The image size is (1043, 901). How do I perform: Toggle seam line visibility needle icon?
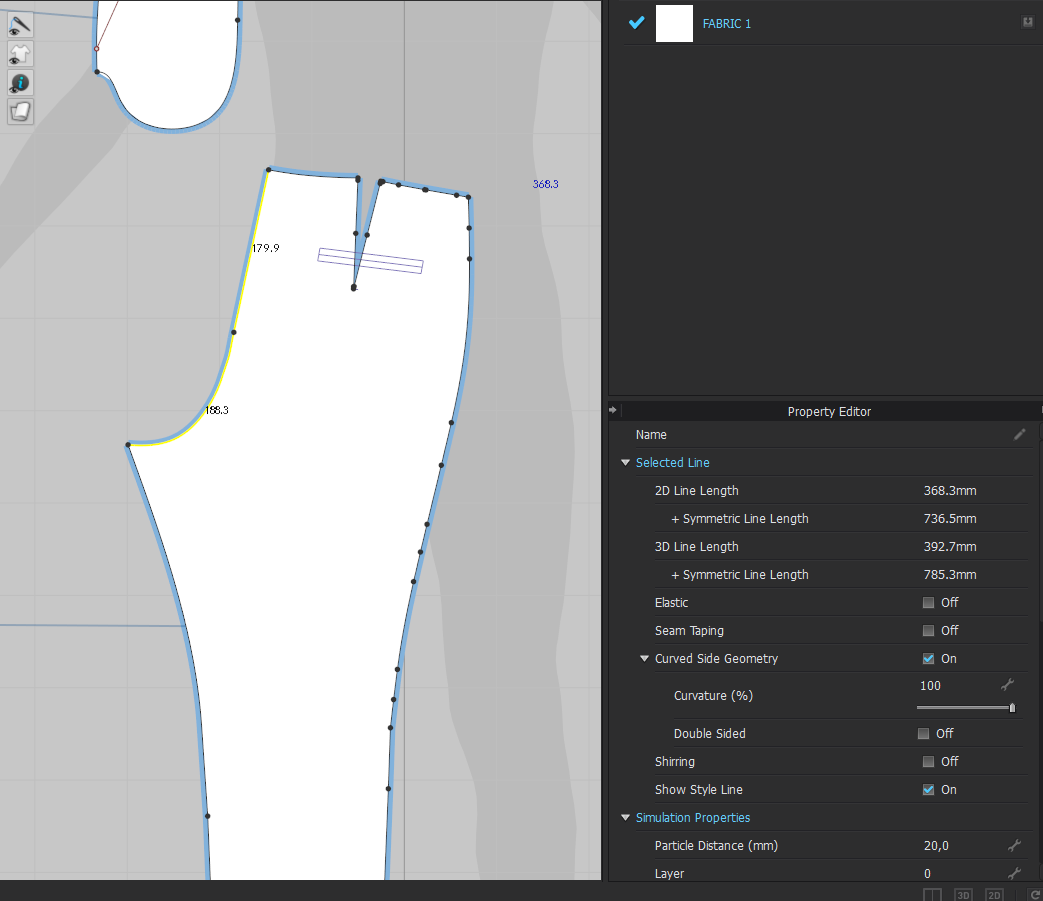point(21,24)
